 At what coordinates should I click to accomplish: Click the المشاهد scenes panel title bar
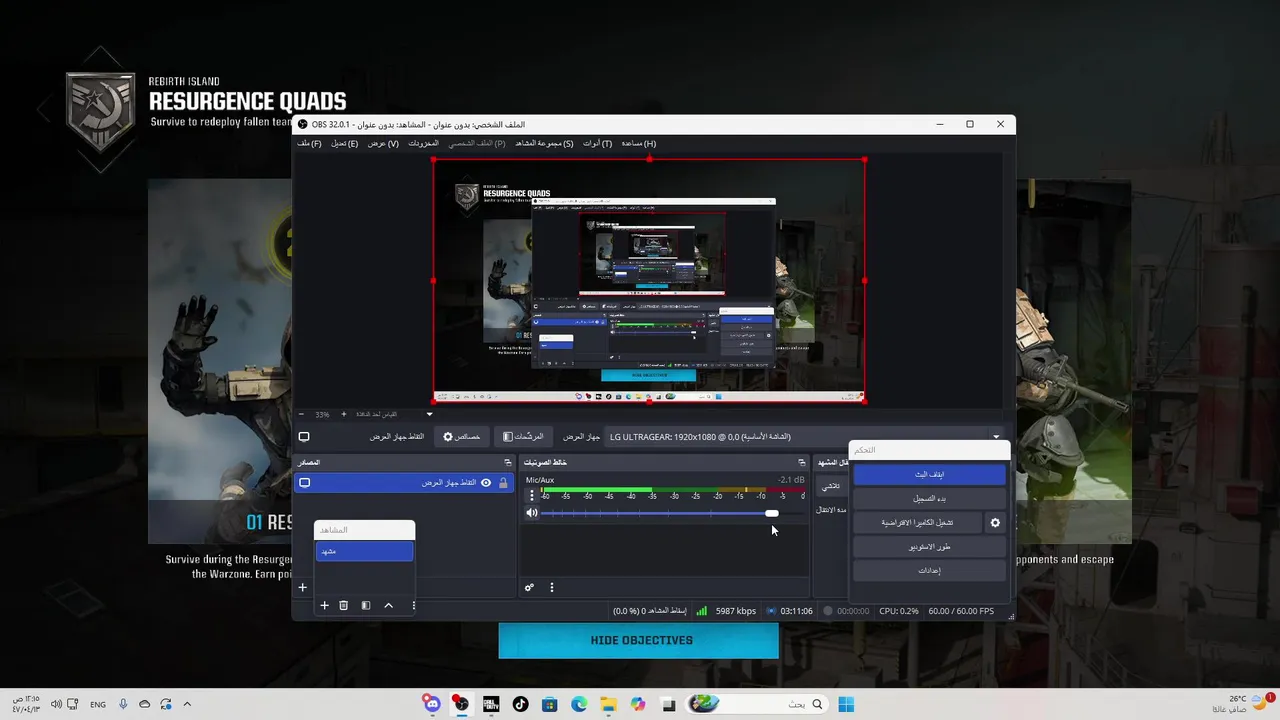point(364,529)
